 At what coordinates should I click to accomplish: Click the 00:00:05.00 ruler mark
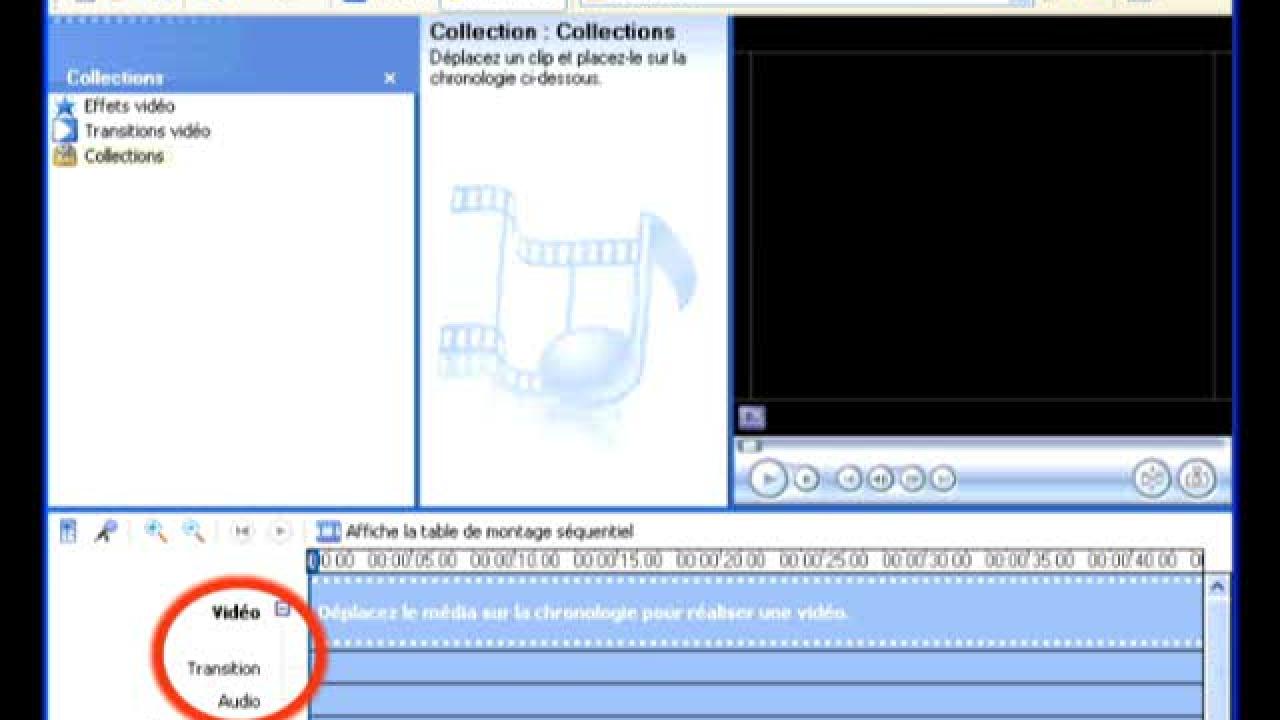click(x=412, y=561)
